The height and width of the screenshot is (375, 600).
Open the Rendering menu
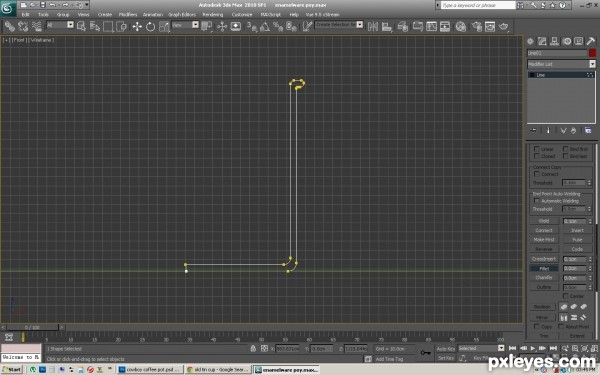[x=213, y=15]
